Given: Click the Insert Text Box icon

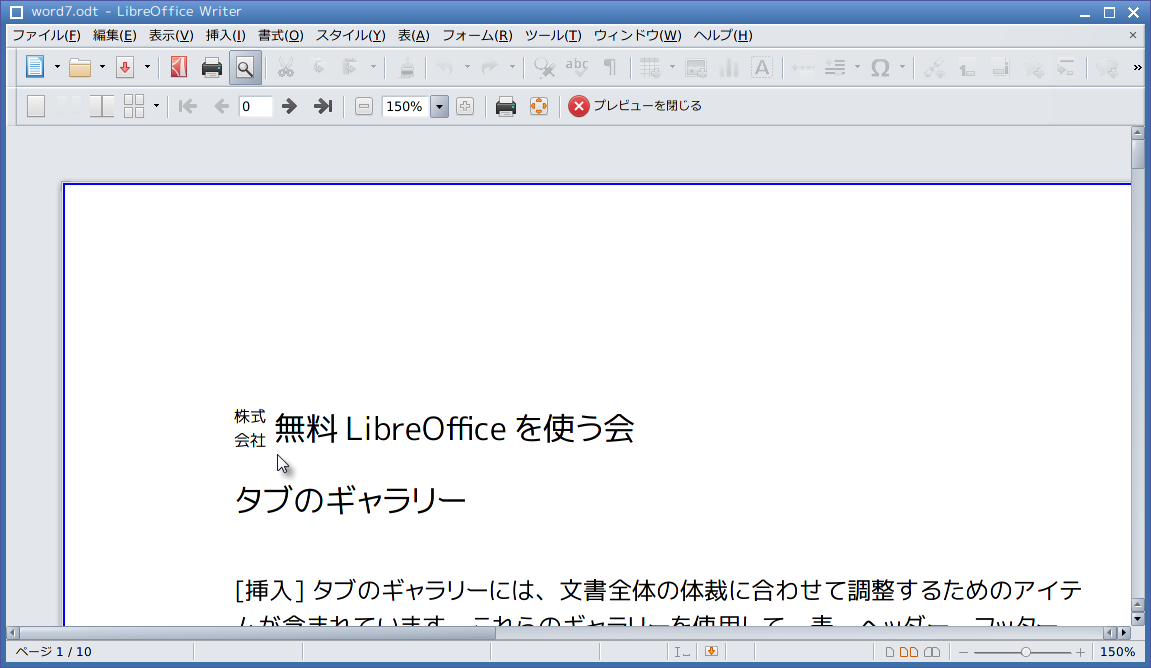Looking at the screenshot, I should pos(762,68).
